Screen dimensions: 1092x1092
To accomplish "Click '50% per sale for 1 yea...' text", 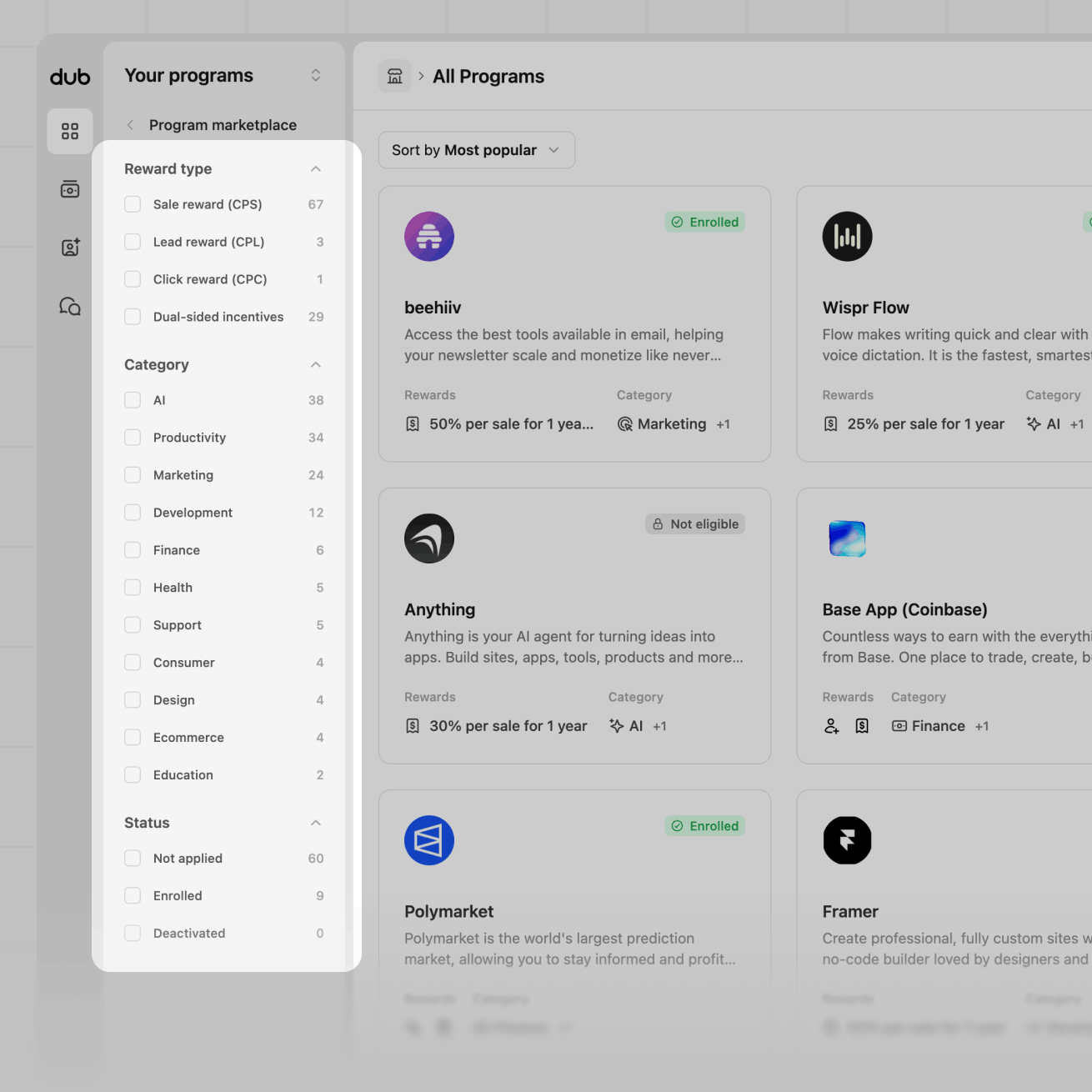I will (511, 424).
